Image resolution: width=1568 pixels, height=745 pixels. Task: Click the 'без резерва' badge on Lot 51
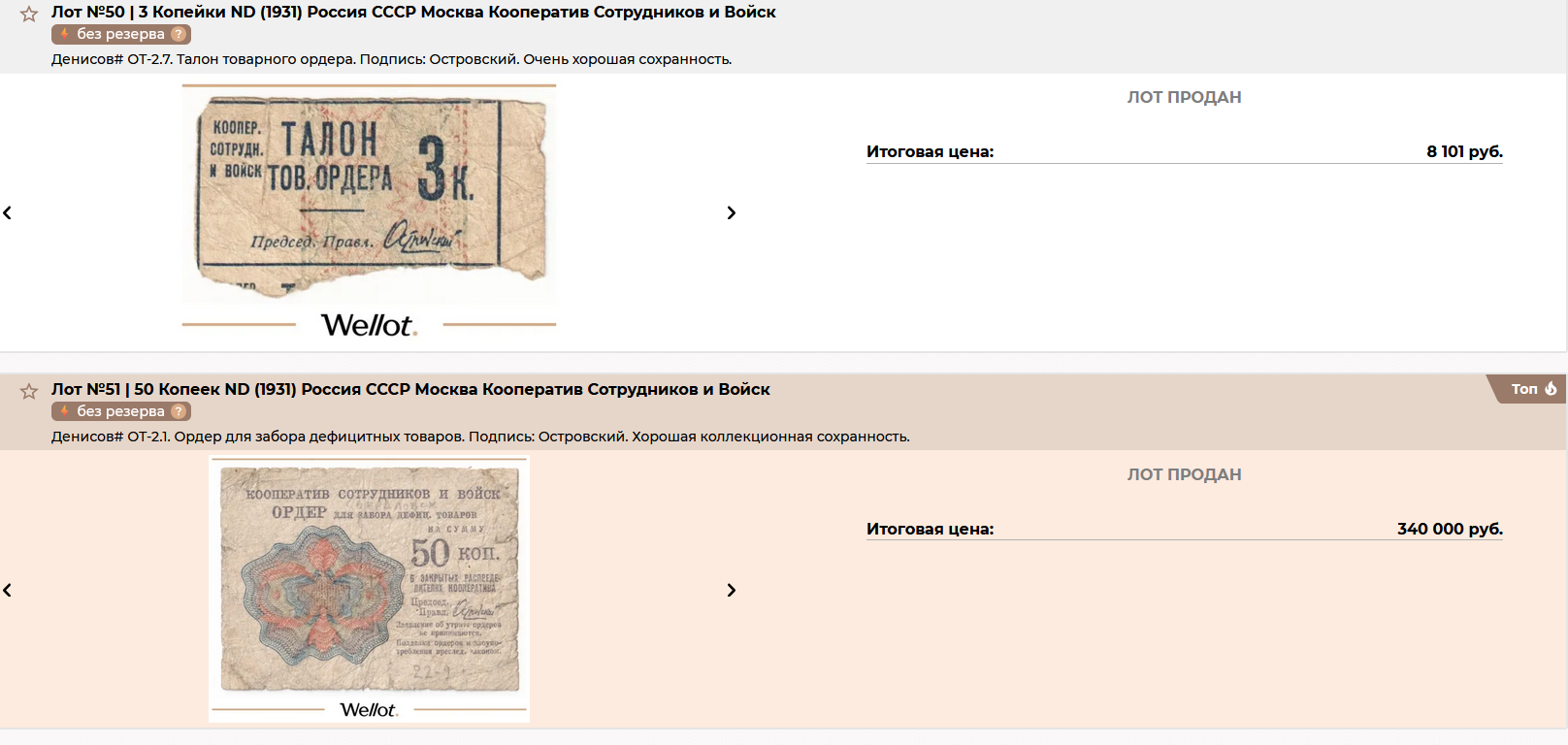click(121, 411)
